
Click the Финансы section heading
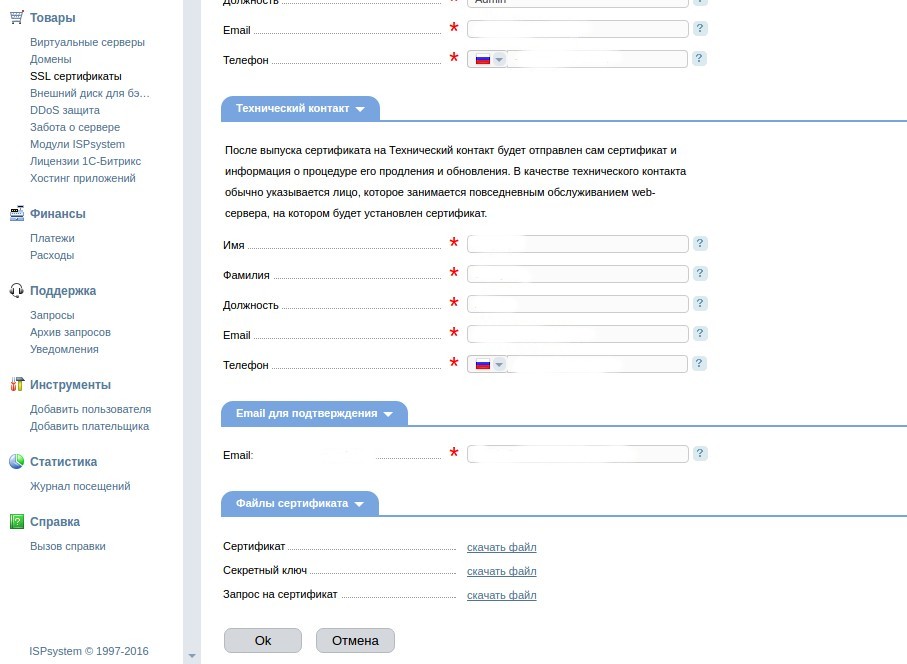58,214
